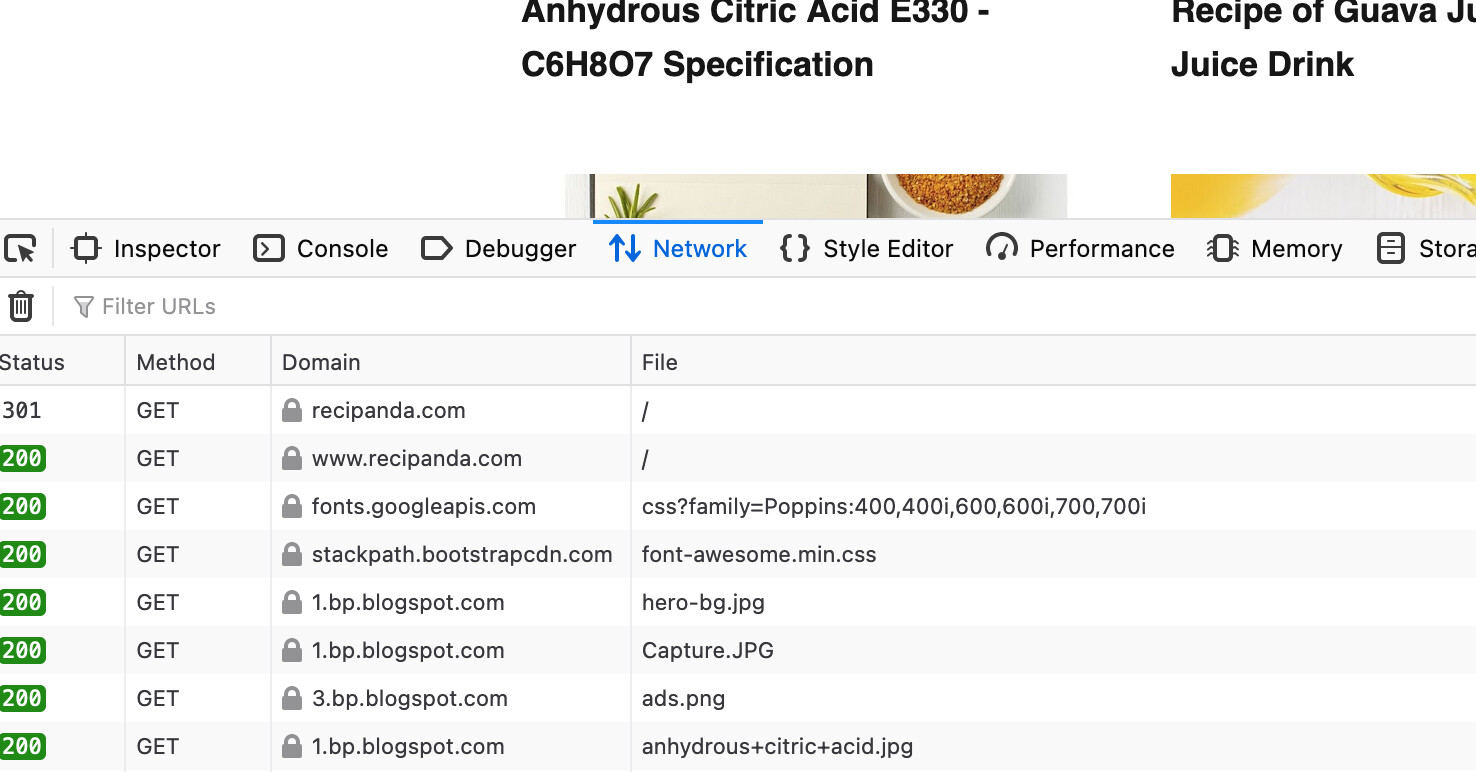
Task: Open the Style Editor tab
Action: pyautogui.click(x=867, y=249)
